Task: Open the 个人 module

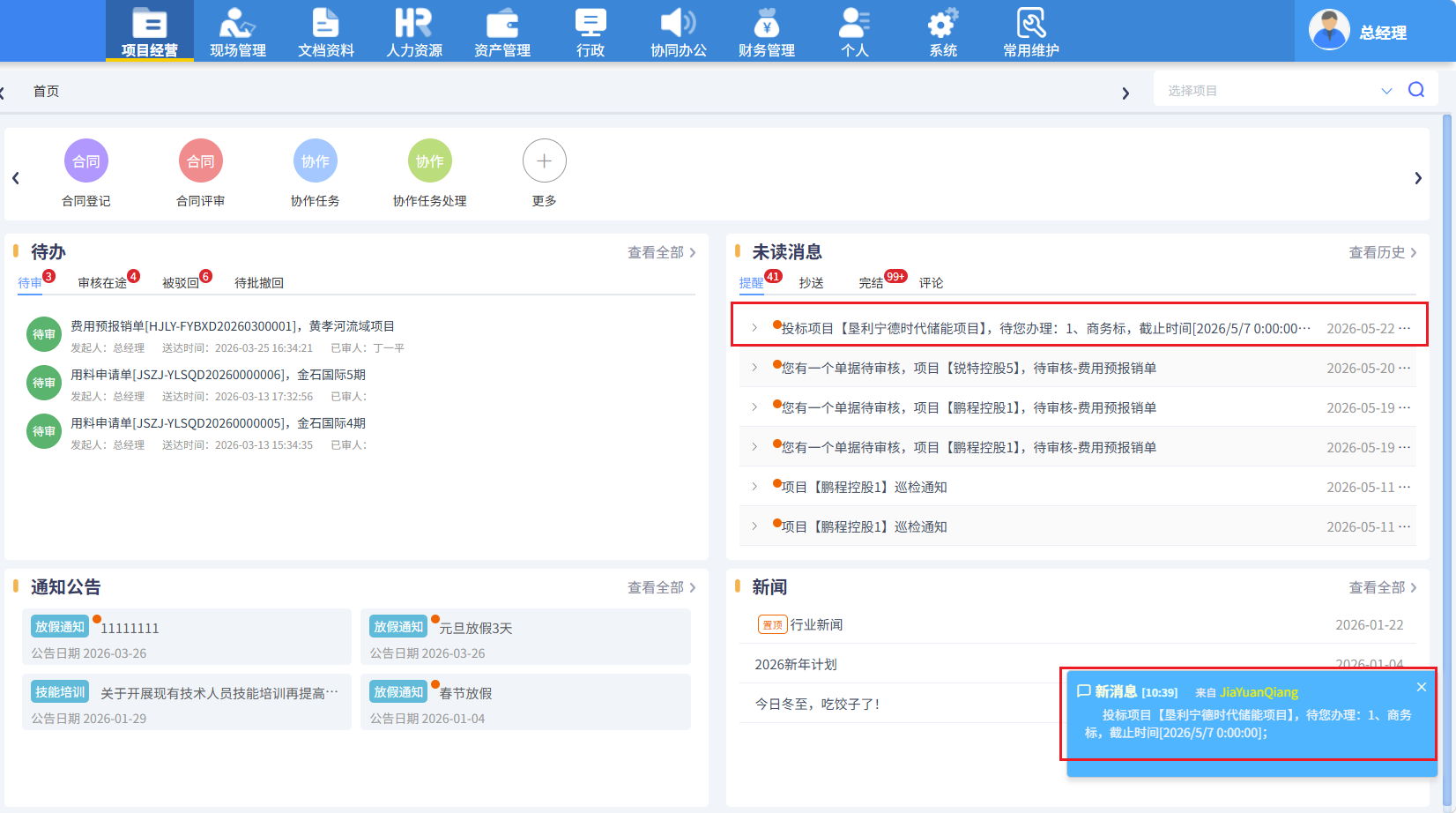Action: coord(855,32)
